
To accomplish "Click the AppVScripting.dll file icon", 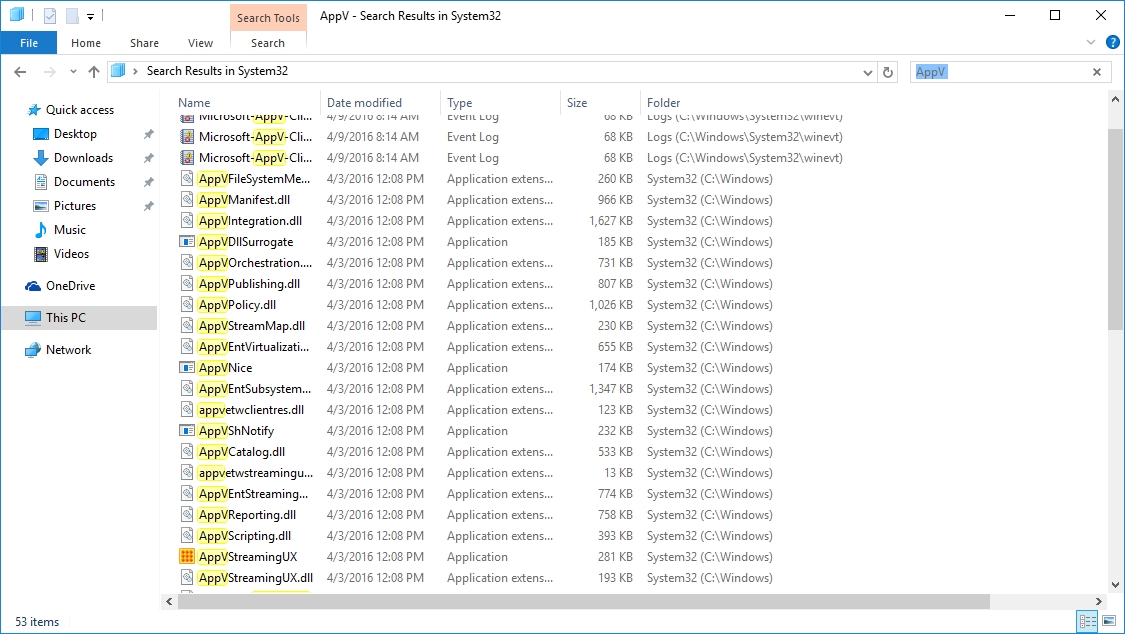I will tap(187, 536).
